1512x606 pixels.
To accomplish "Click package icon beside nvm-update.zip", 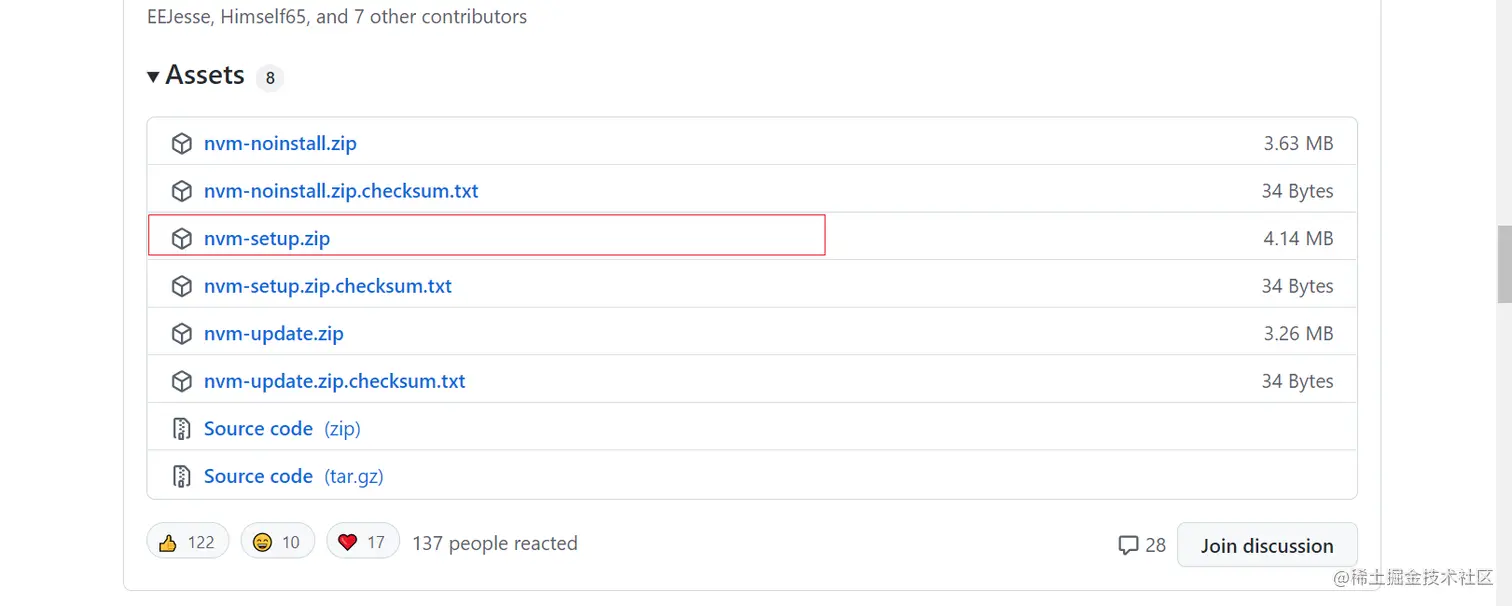I will pyautogui.click(x=181, y=334).
